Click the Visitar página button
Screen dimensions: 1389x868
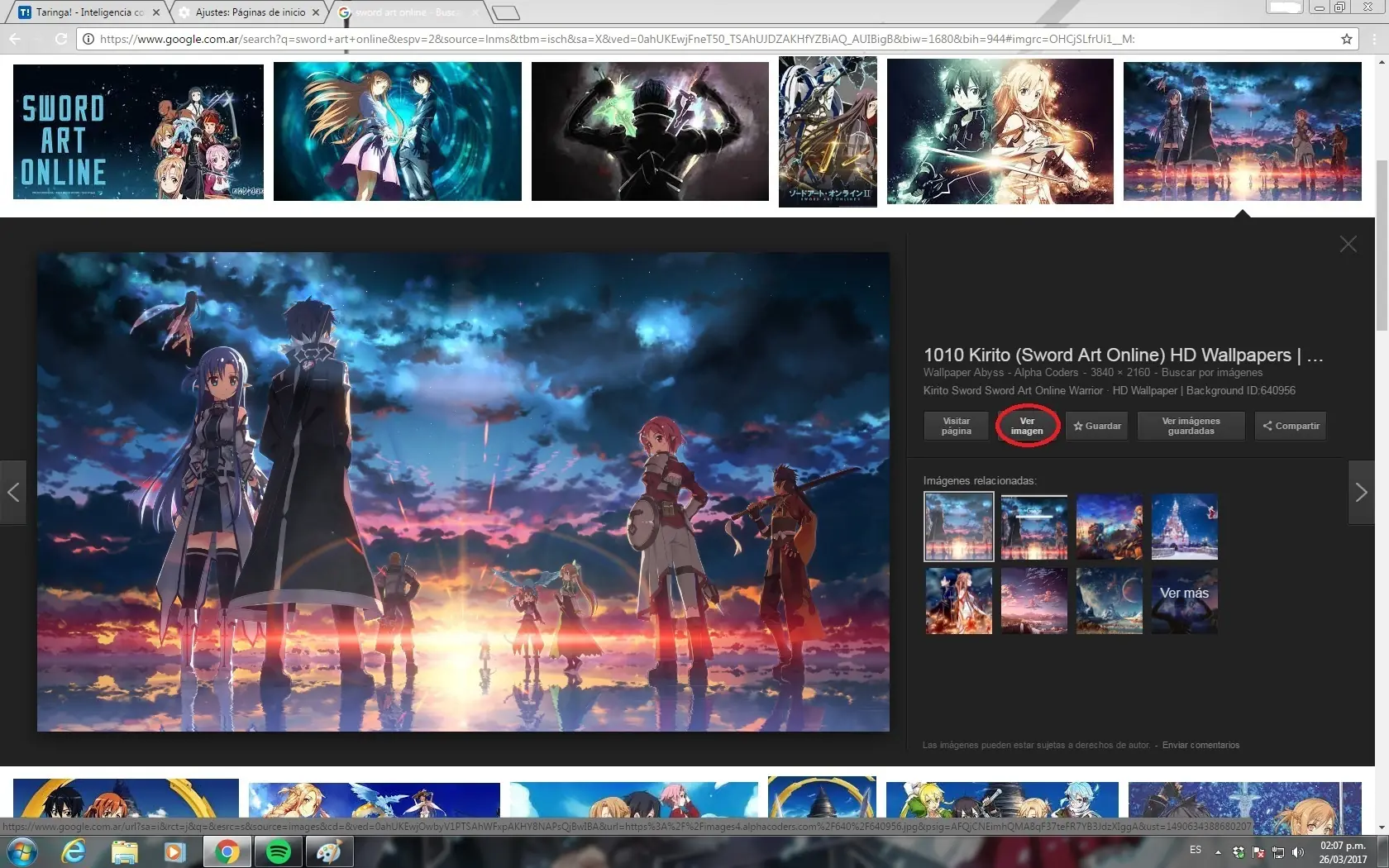[x=957, y=426]
